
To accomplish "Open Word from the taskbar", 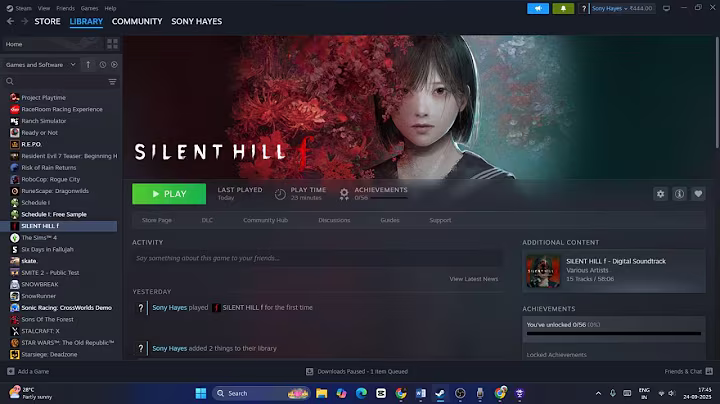I will pyautogui.click(x=421, y=393).
